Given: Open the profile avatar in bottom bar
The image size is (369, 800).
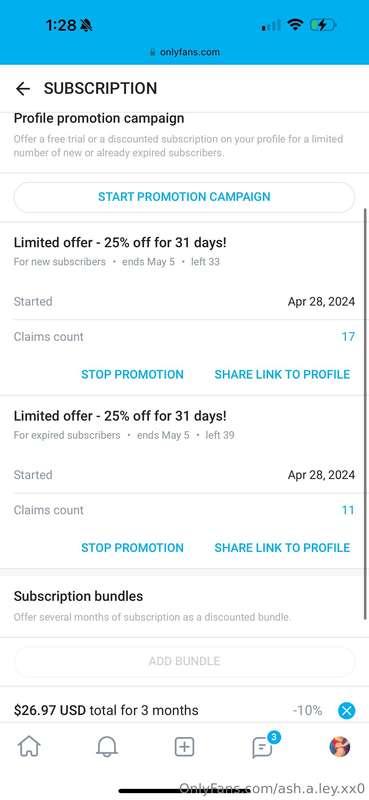Looking at the screenshot, I should pos(339,747).
